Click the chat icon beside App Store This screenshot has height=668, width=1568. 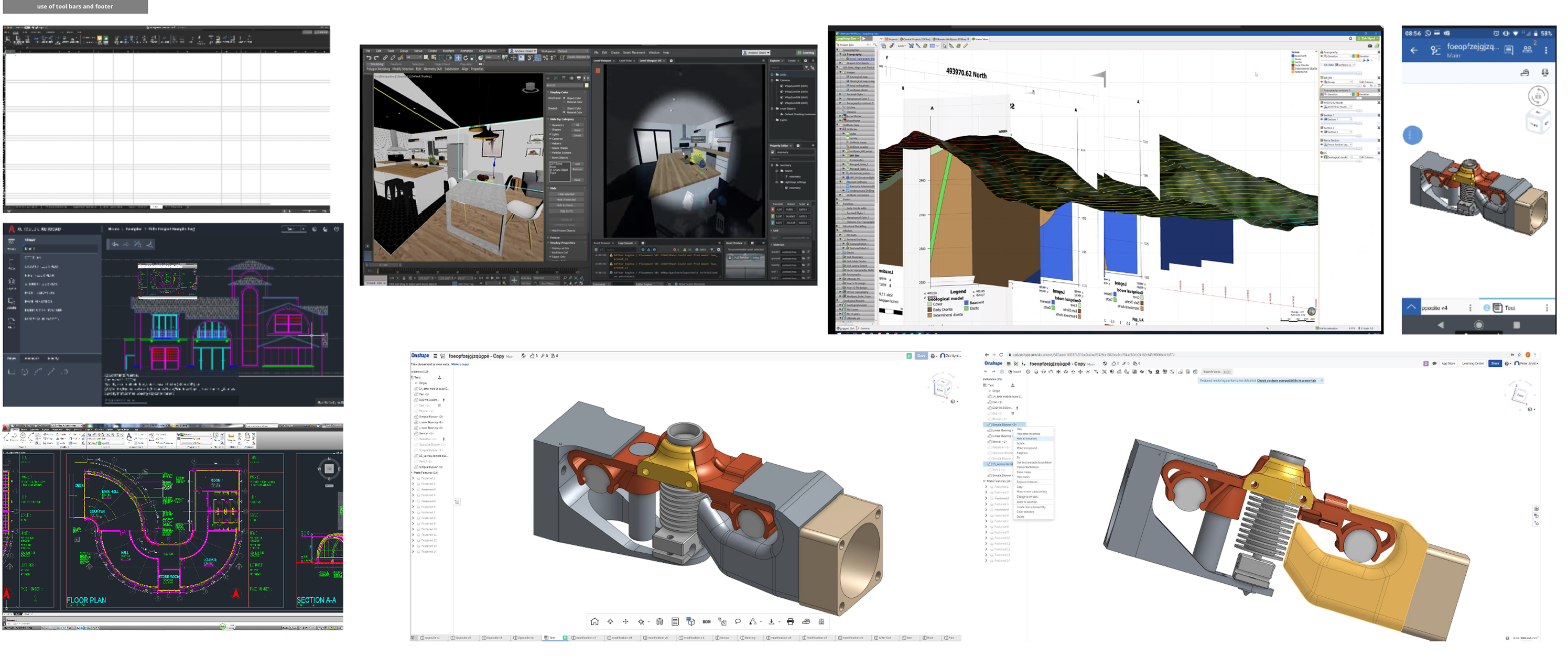pyautogui.click(x=1435, y=364)
